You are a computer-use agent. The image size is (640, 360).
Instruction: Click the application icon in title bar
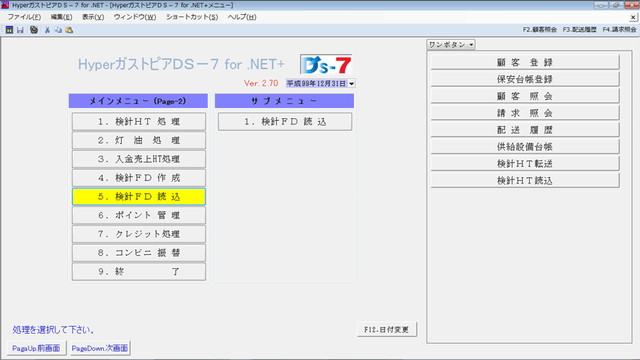point(5,5)
